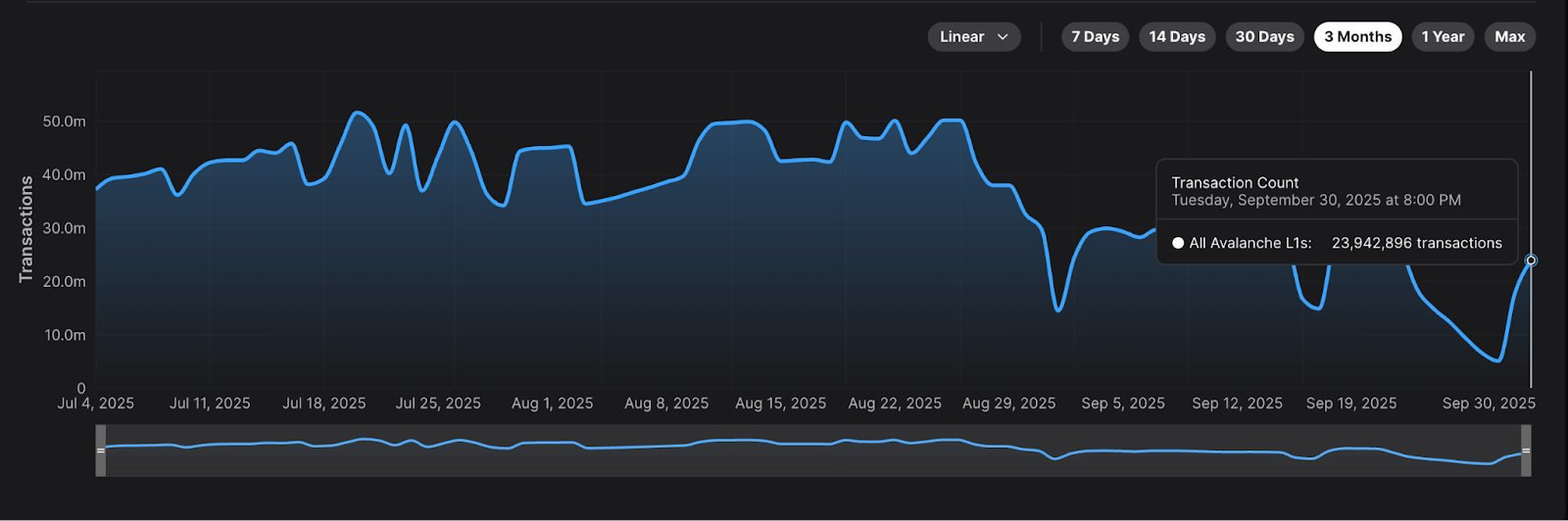Viewport: 1568px width, 521px height.
Task: Click left handle of range navigator
Action: tap(101, 450)
